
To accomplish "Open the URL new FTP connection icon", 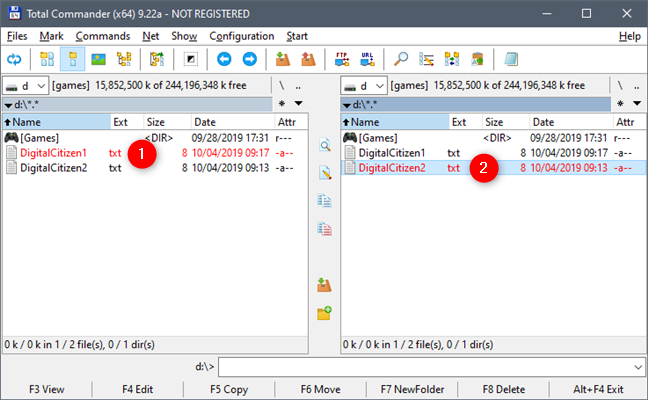I will click(x=367, y=60).
